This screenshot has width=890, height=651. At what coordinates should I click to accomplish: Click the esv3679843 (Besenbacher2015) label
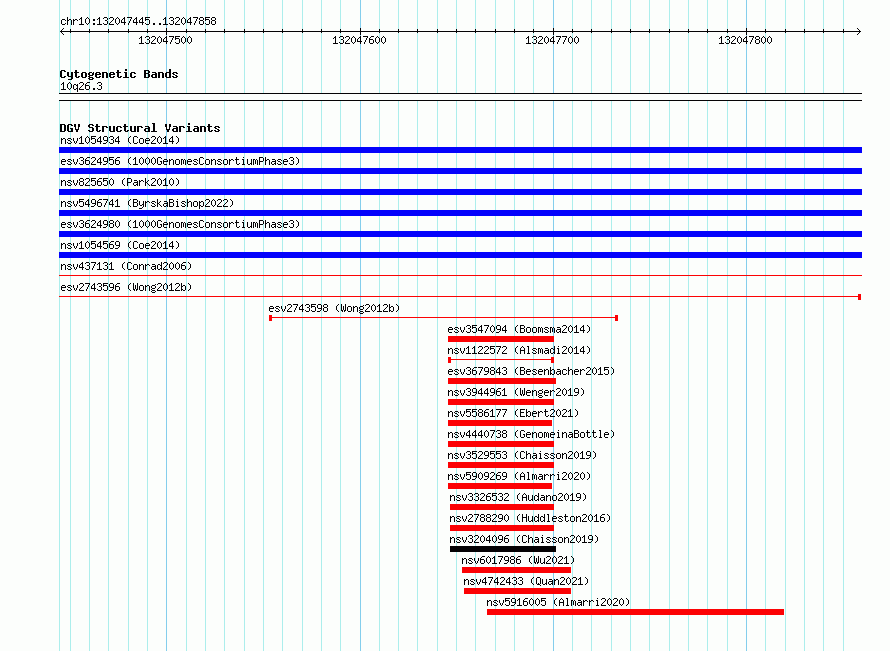click(531, 371)
